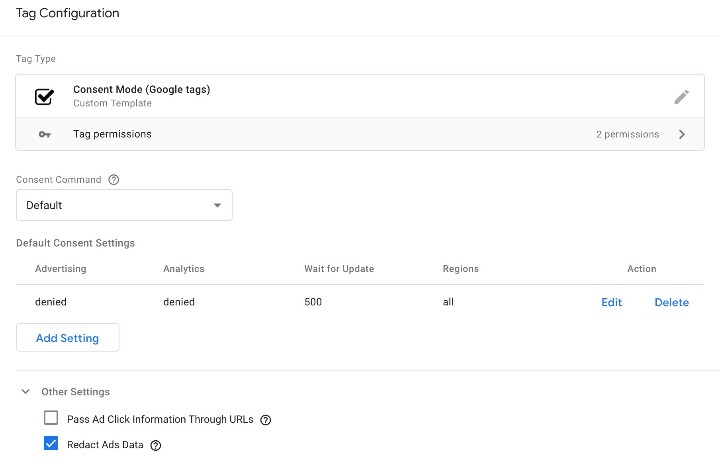The width and height of the screenshot is (720, 463).
Task: Click the Analytics column header
Action: [x=184, y=269]
